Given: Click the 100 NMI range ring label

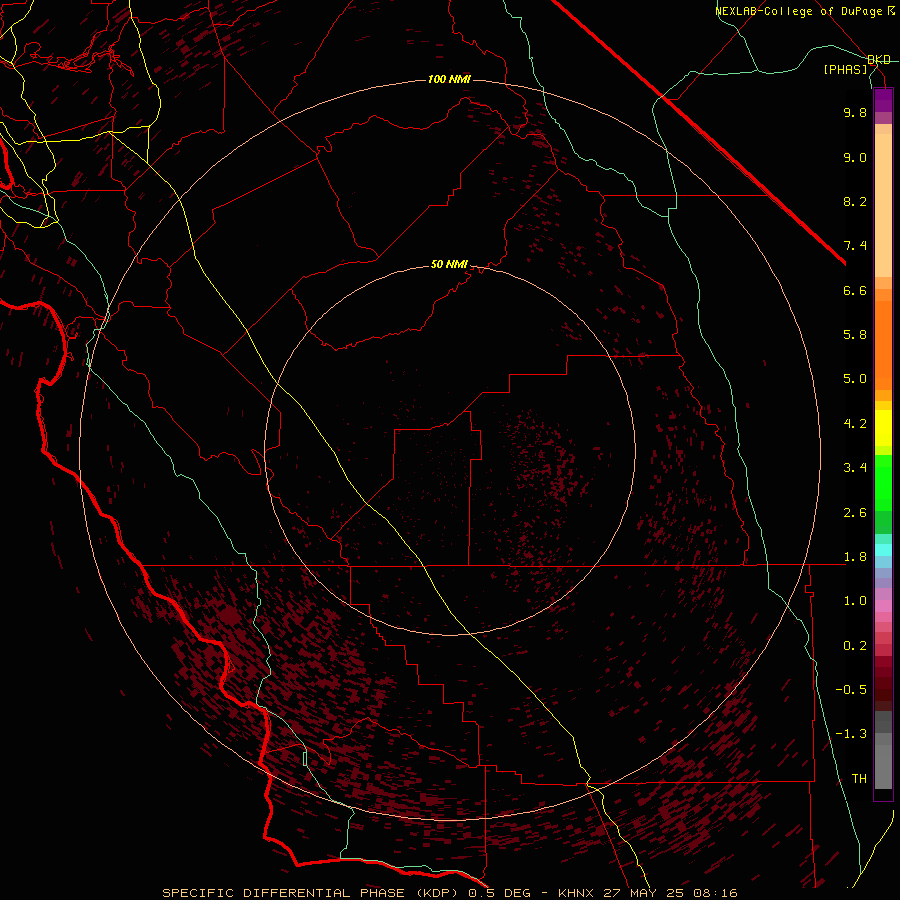Looking at the screenshot, I should [x=449, y=79].
